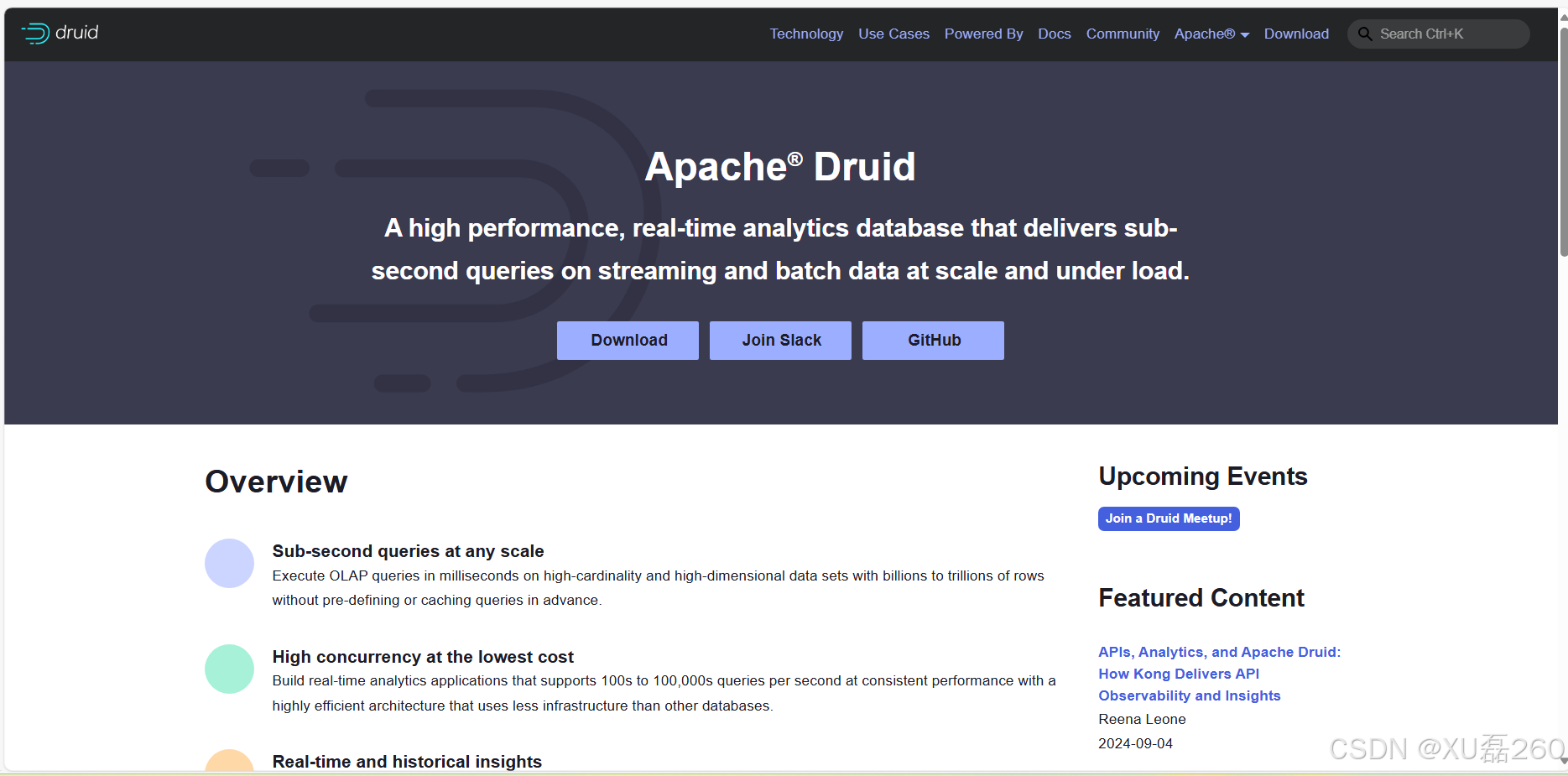Viewport: 1568px width, 776px height.
Task: Expand the Apache® dropdown menu
Action: 1211,34
